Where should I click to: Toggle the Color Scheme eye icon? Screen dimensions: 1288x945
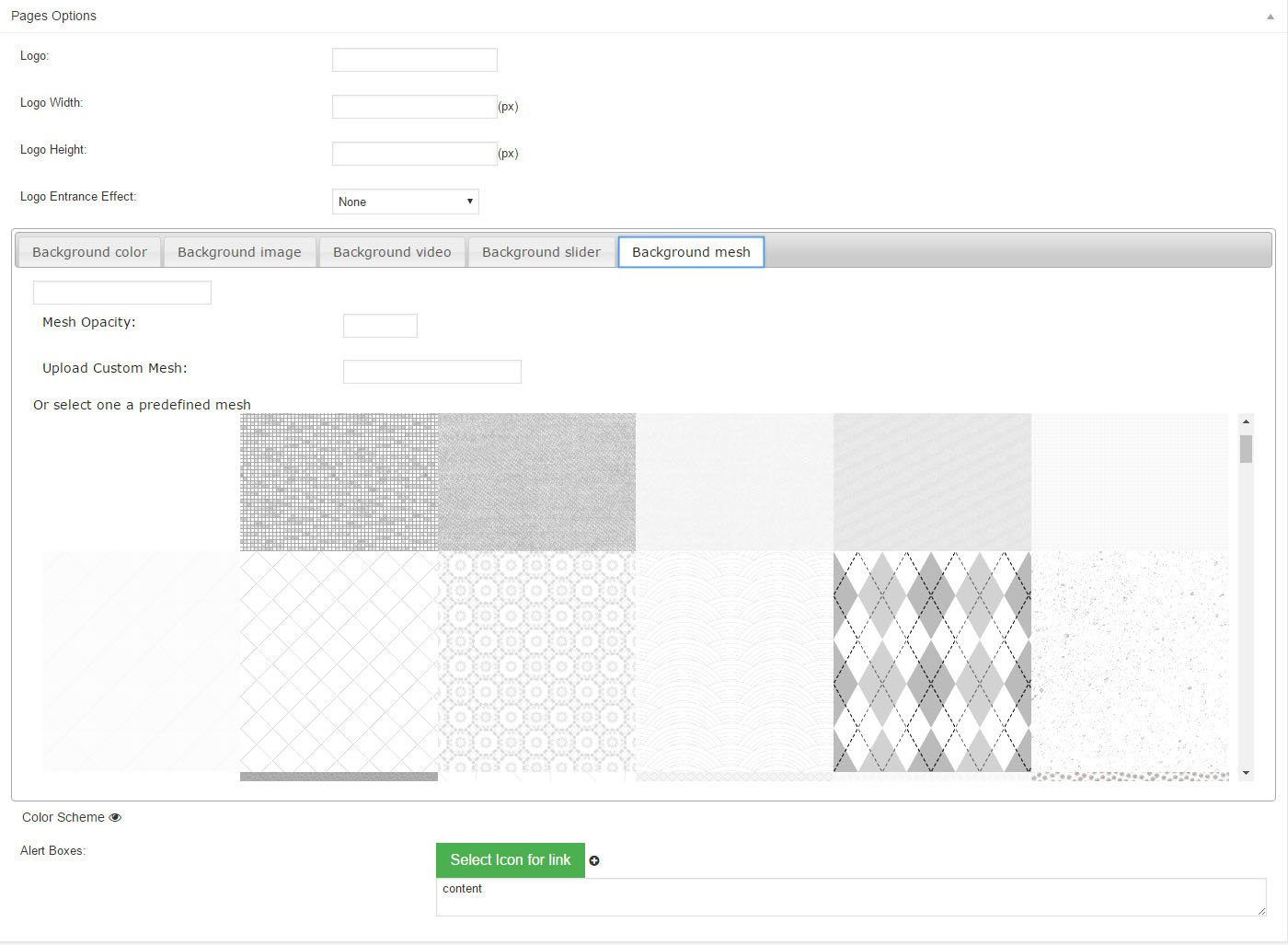click(x=115, y=817)
